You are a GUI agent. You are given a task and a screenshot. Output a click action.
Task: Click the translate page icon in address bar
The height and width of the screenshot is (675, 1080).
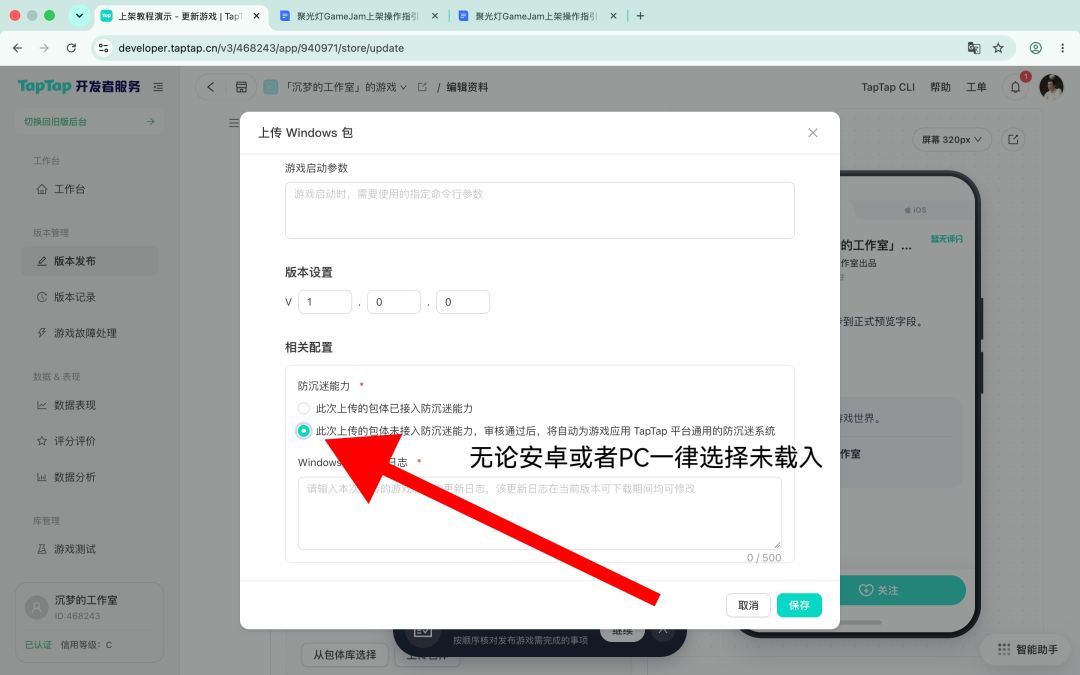coord(974,48)
